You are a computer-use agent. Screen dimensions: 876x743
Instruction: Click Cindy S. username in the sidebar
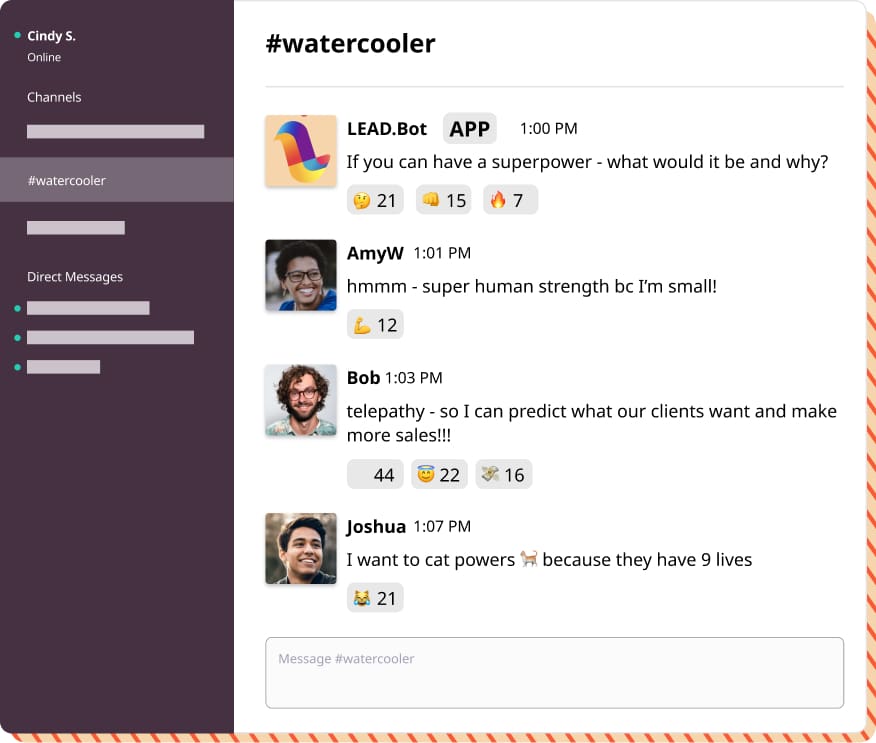click(51, 36)
